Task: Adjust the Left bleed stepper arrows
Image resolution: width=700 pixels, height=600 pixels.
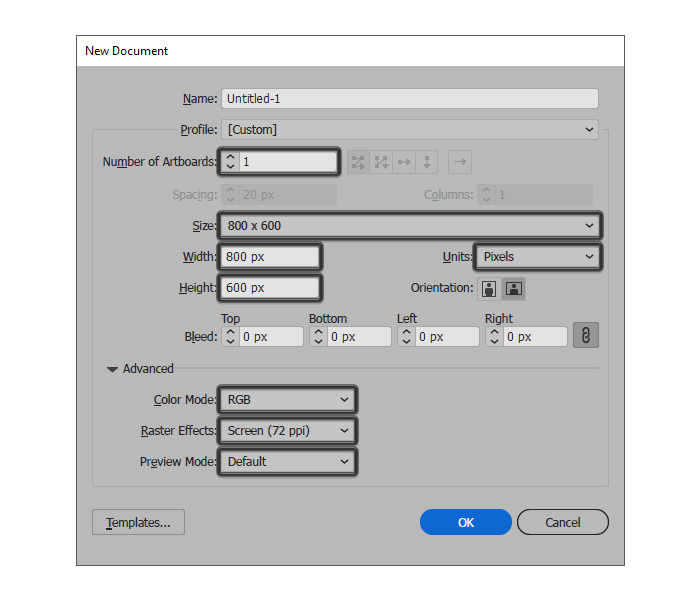Action: (406, 337)
